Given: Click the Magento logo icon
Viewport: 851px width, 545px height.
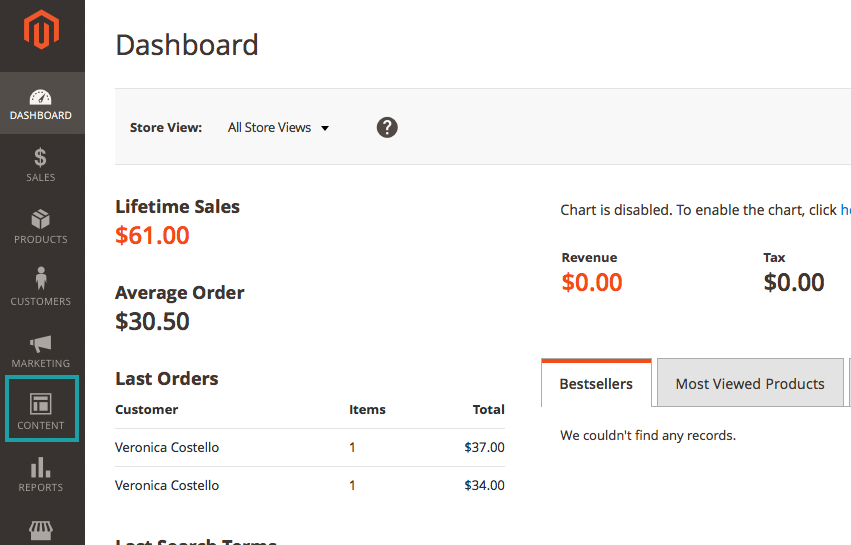Looking at the screenshot, I should 41,31.
